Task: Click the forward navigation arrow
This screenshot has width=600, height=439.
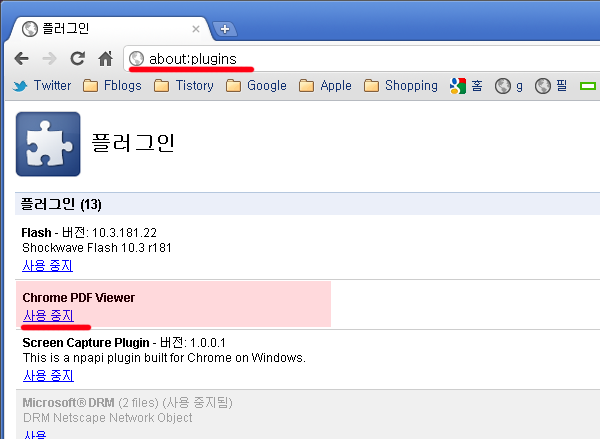Action: (49, 59)
